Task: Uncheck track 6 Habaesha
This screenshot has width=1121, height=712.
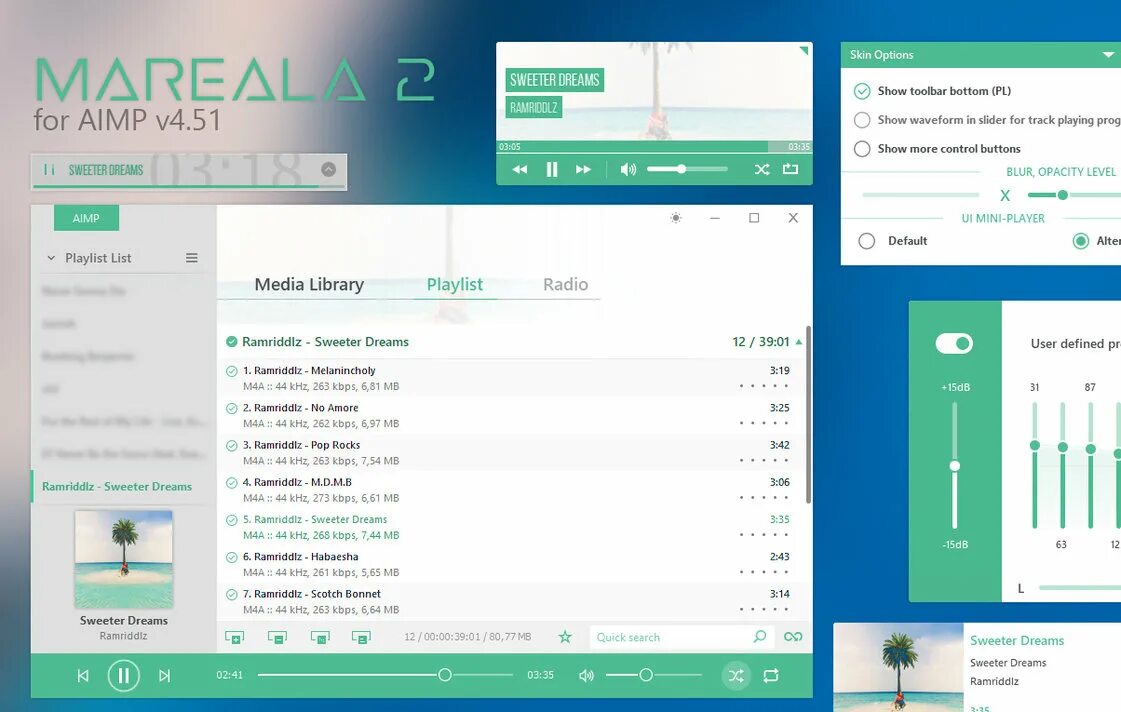Action: 232,557
